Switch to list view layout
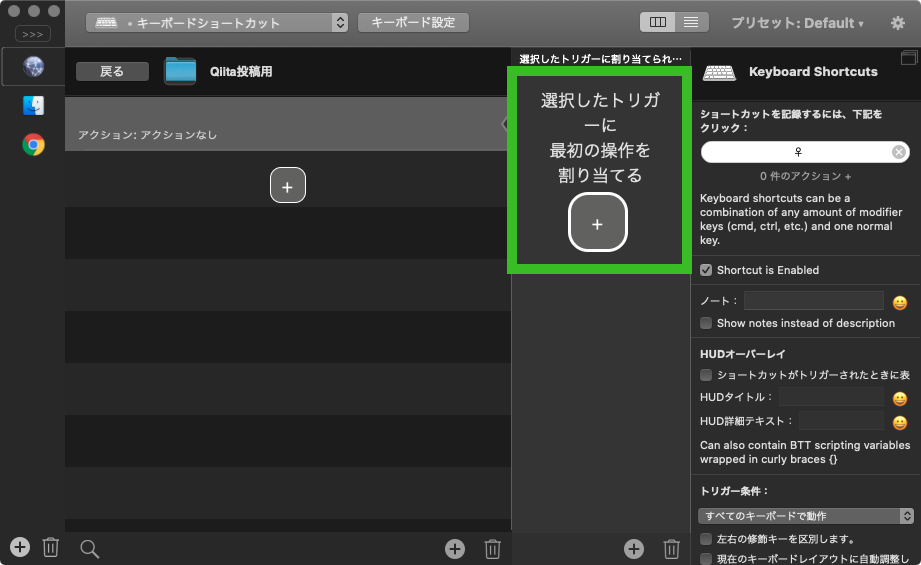Screen dimensions: 921x565 click(x=691, y=22)
